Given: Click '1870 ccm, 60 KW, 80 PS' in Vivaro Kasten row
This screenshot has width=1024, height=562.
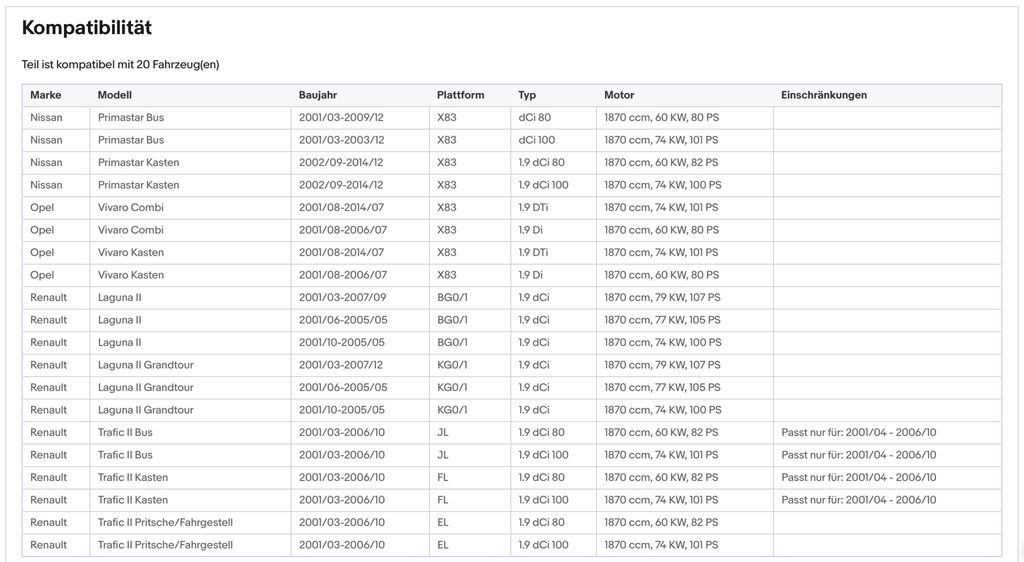Looking at the screenshot, I should pos(662,275).
